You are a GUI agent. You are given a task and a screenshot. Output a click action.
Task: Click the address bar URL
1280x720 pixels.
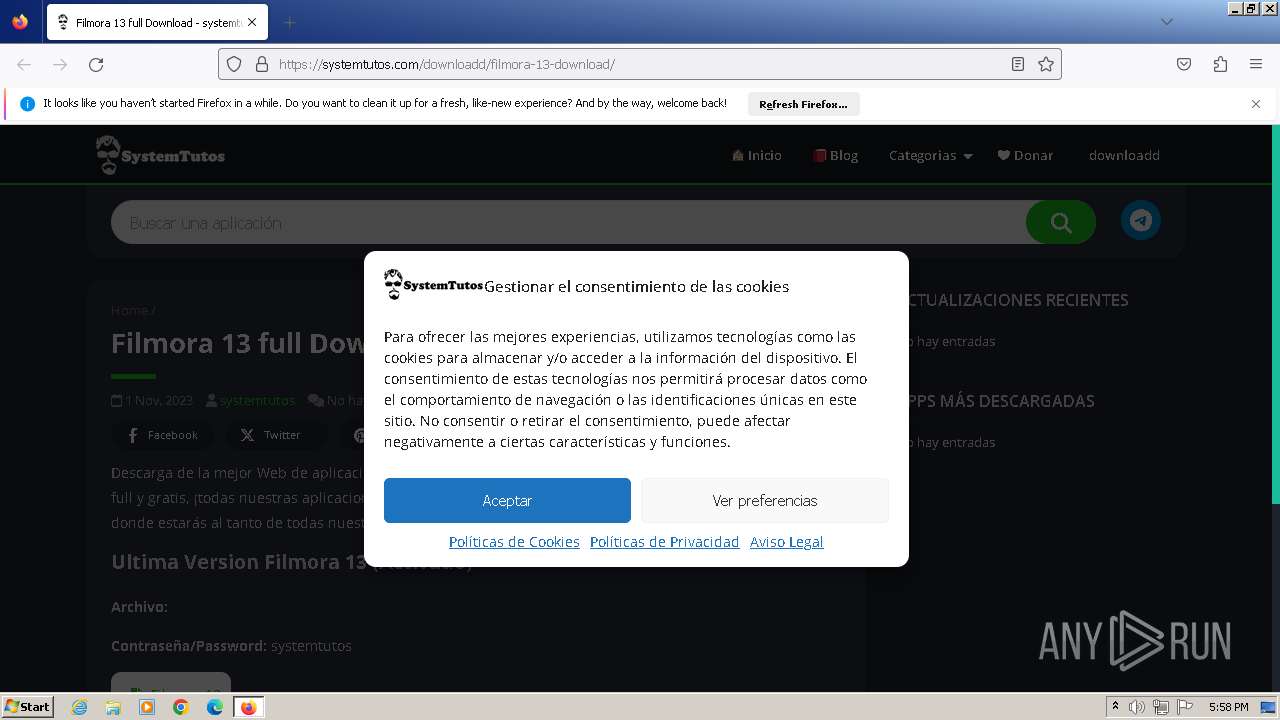(640, 64)
